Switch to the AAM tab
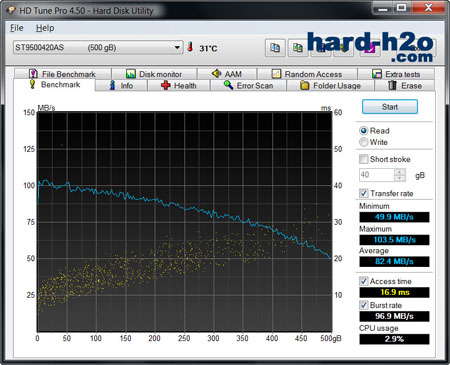 [227, 74]
